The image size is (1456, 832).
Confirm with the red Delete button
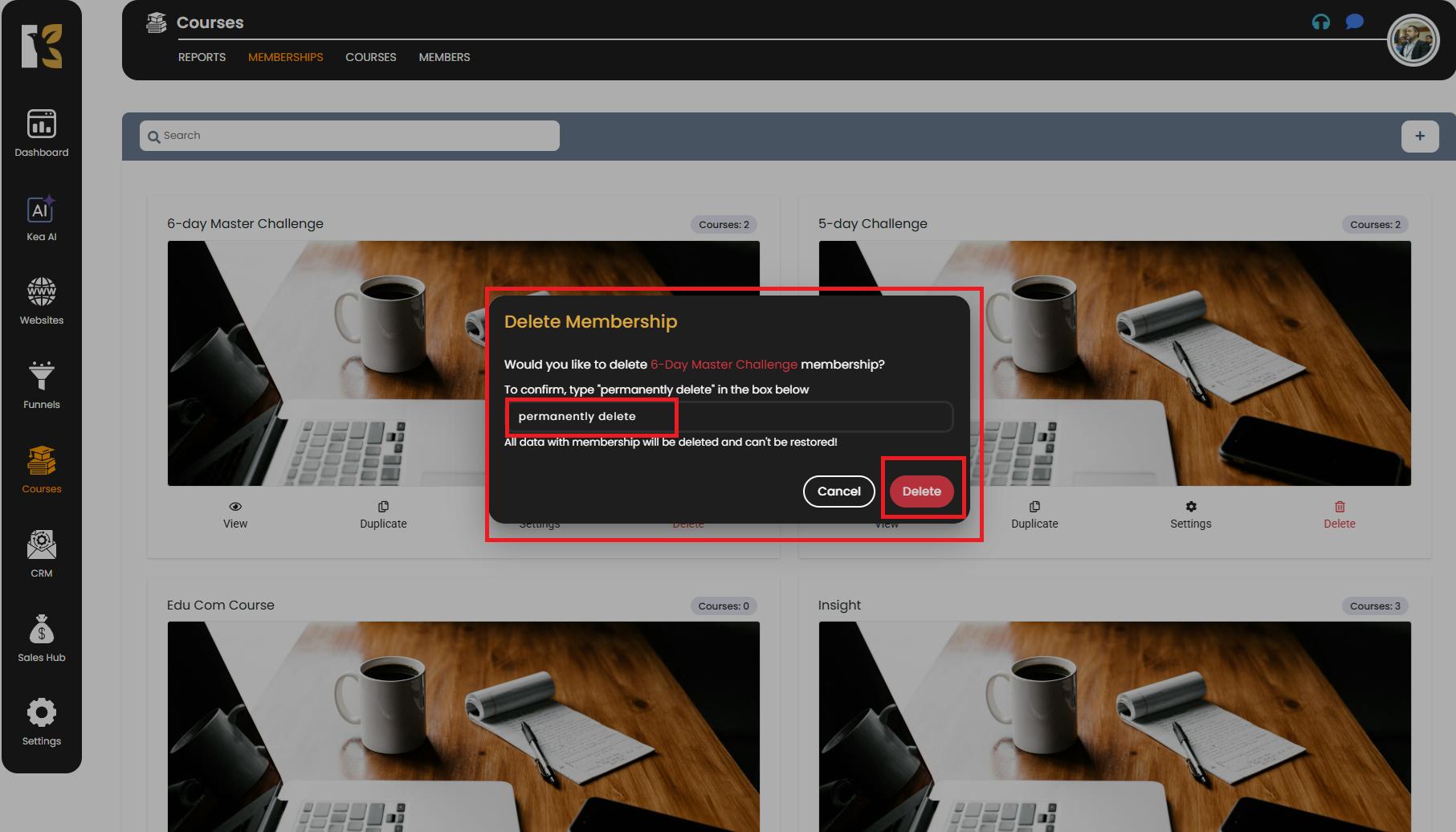[x=921, y=491]
